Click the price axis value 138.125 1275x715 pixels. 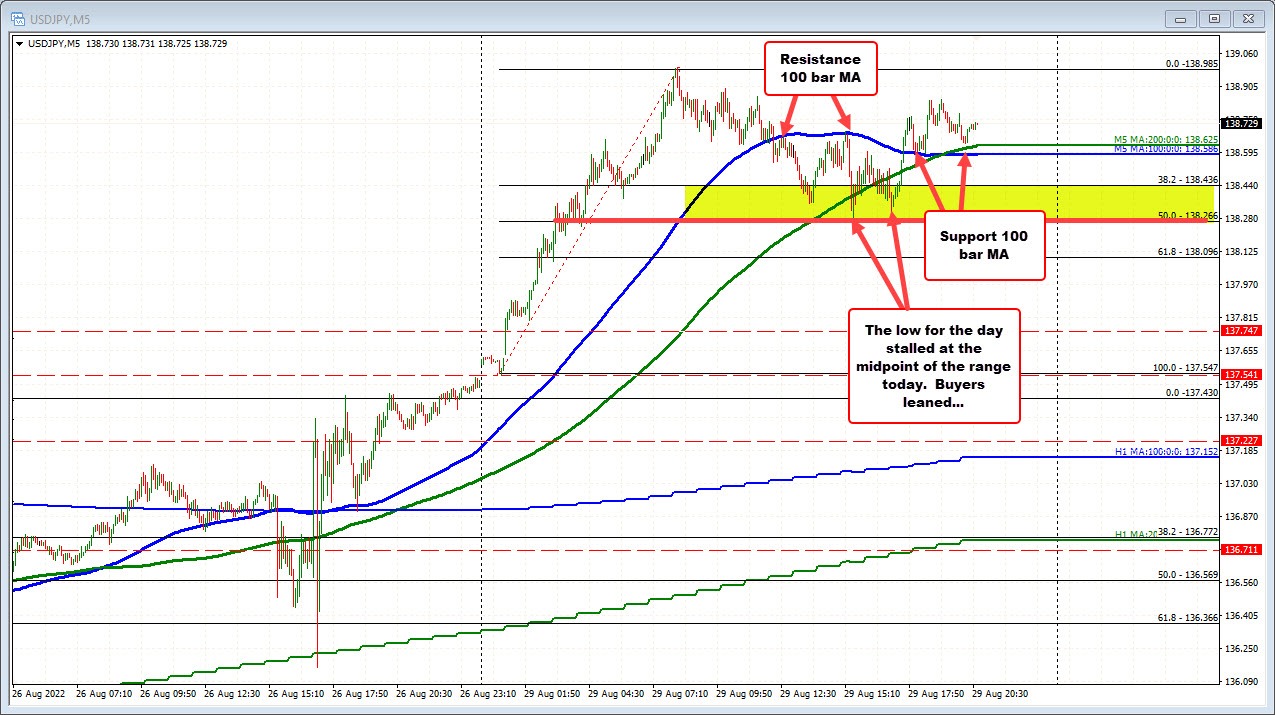(1241, 251)
